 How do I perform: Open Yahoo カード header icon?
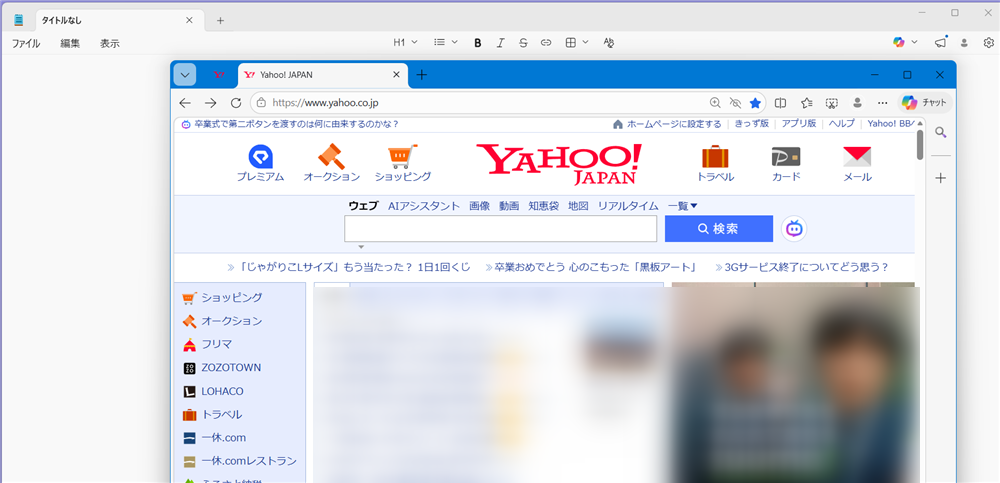point(786,163)
